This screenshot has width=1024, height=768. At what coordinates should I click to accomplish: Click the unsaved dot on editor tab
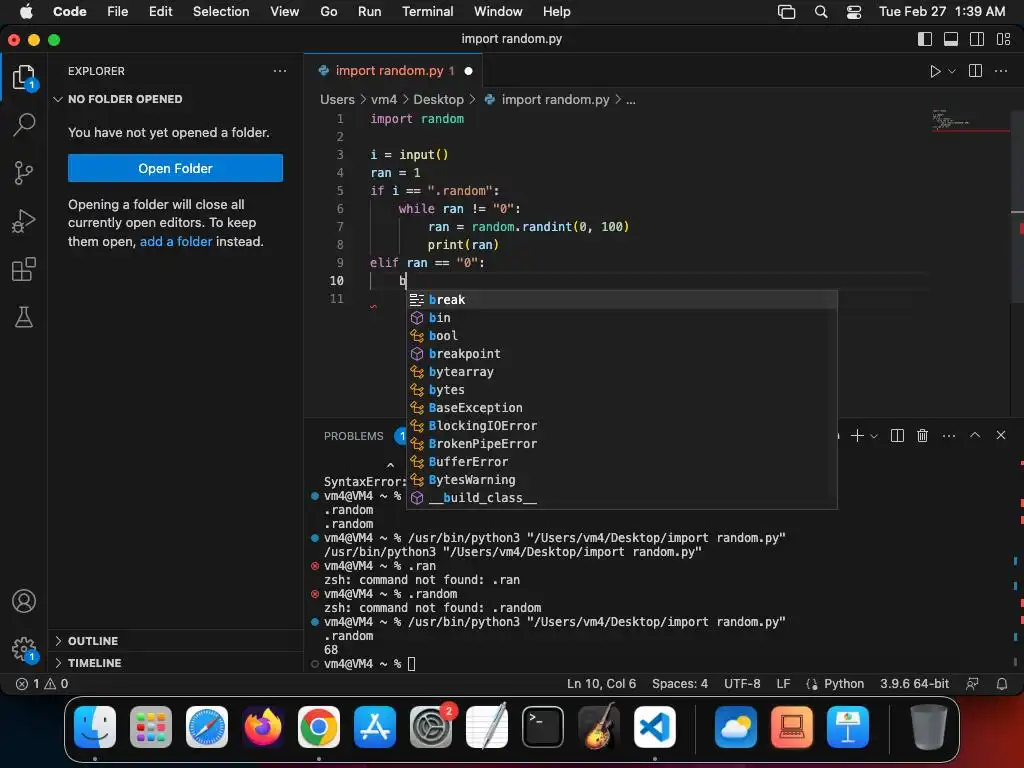coord(468,71)
